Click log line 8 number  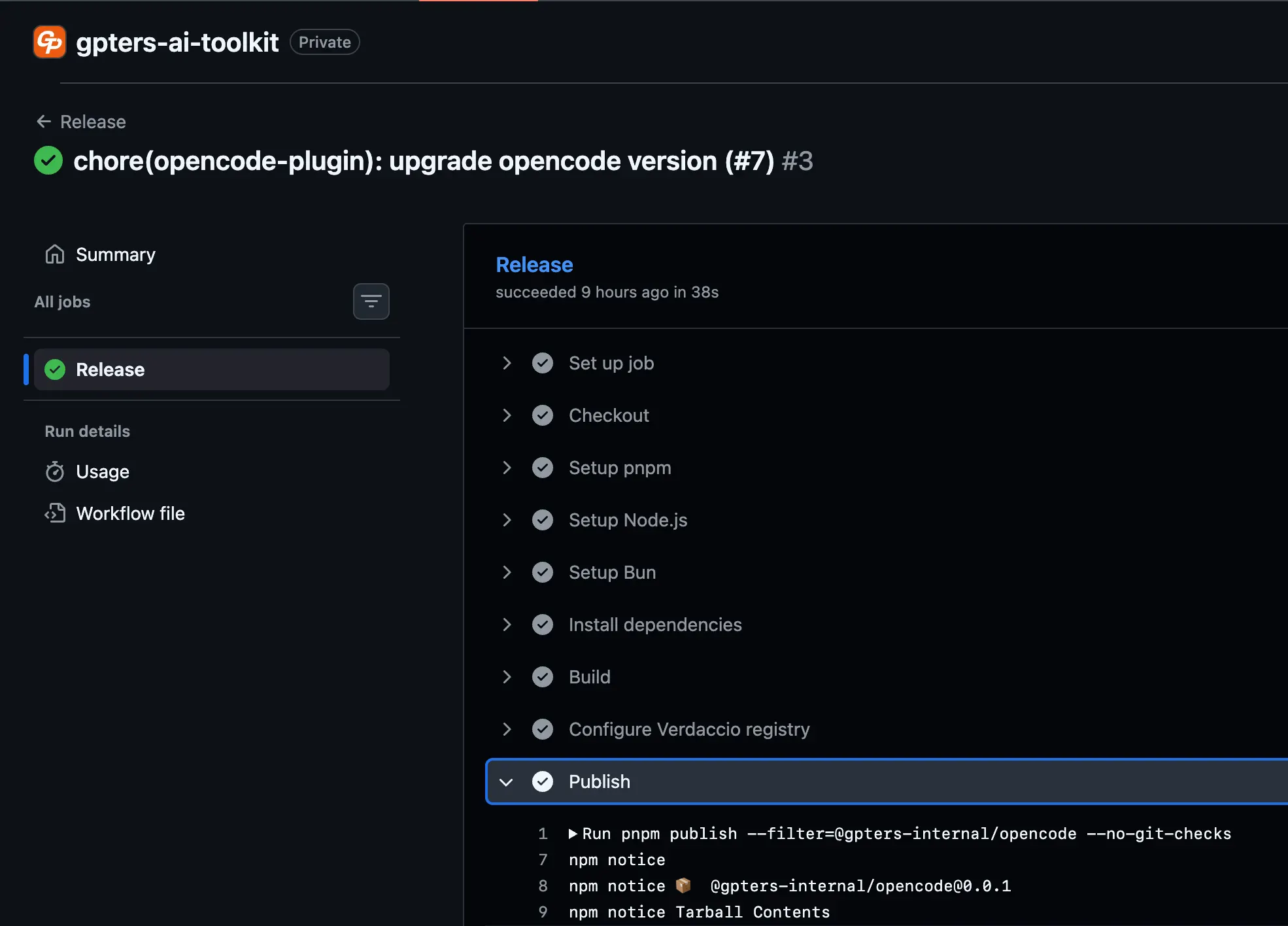tap(543, 886)
